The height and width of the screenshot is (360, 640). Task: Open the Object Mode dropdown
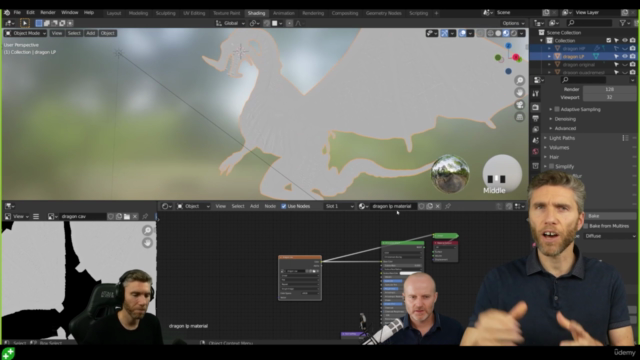coord(25,33)
